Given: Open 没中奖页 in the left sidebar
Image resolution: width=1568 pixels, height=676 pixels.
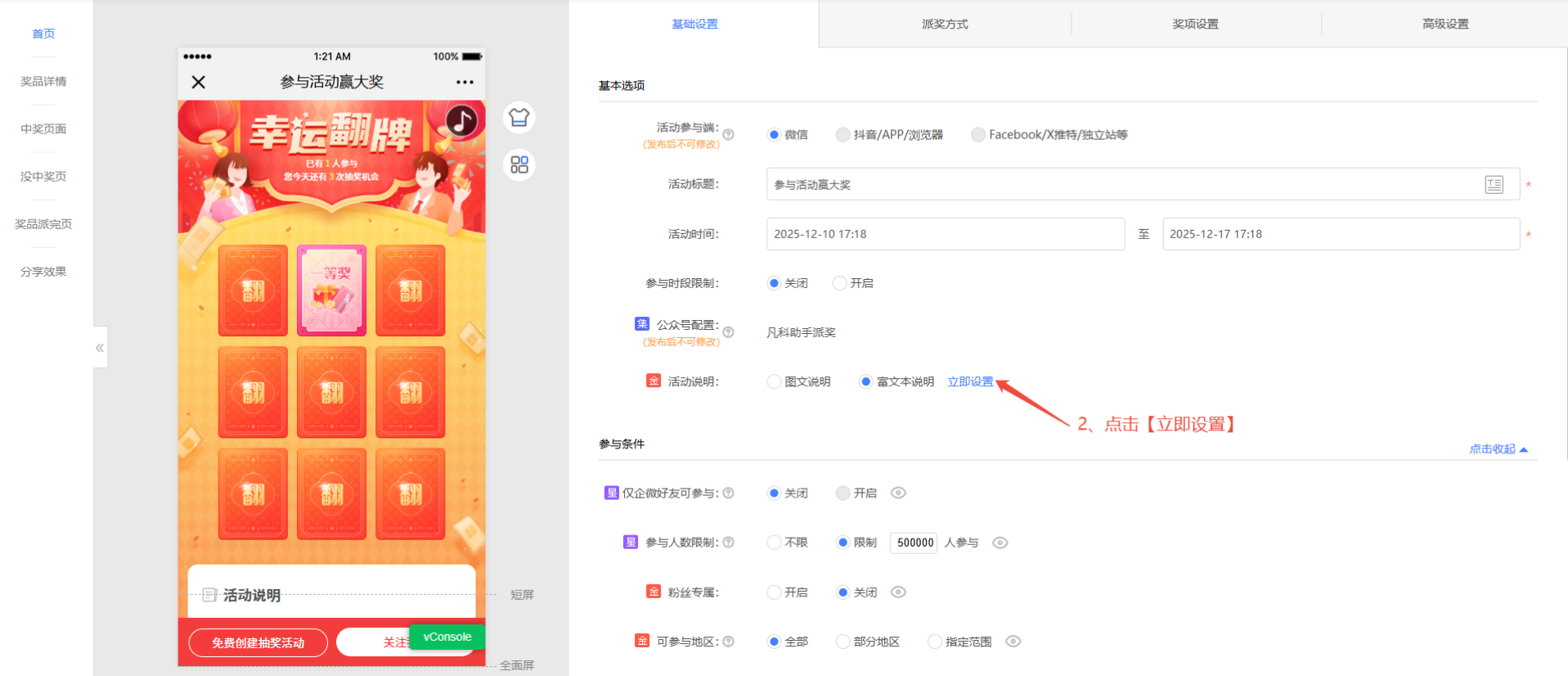Looking at the screenshot, I should (x=43, y=176).
